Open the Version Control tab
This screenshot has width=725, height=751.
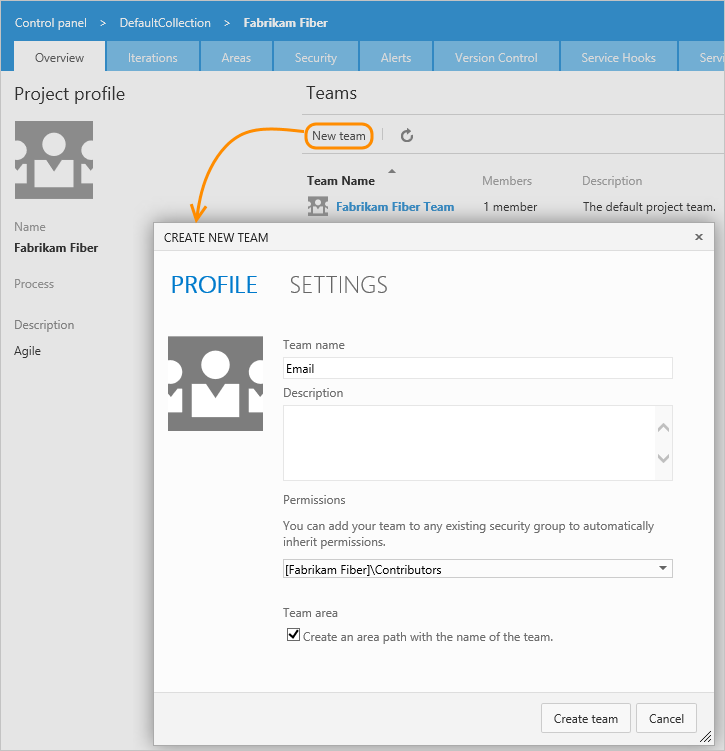(496, 57)
